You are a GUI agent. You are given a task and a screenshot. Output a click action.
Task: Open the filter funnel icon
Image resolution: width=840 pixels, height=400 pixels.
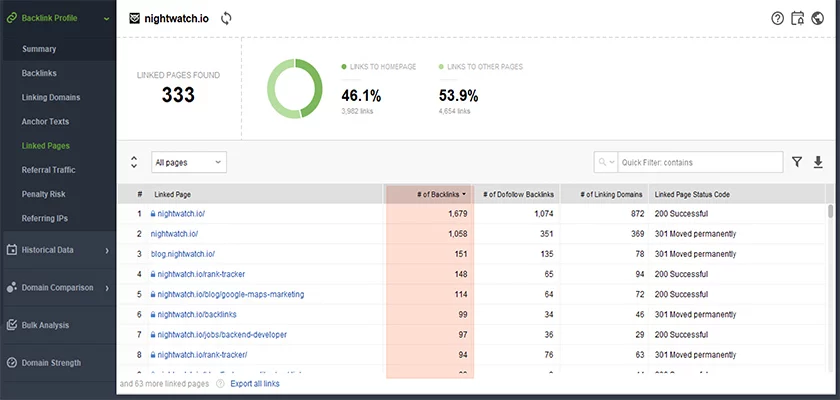[797, 162]
